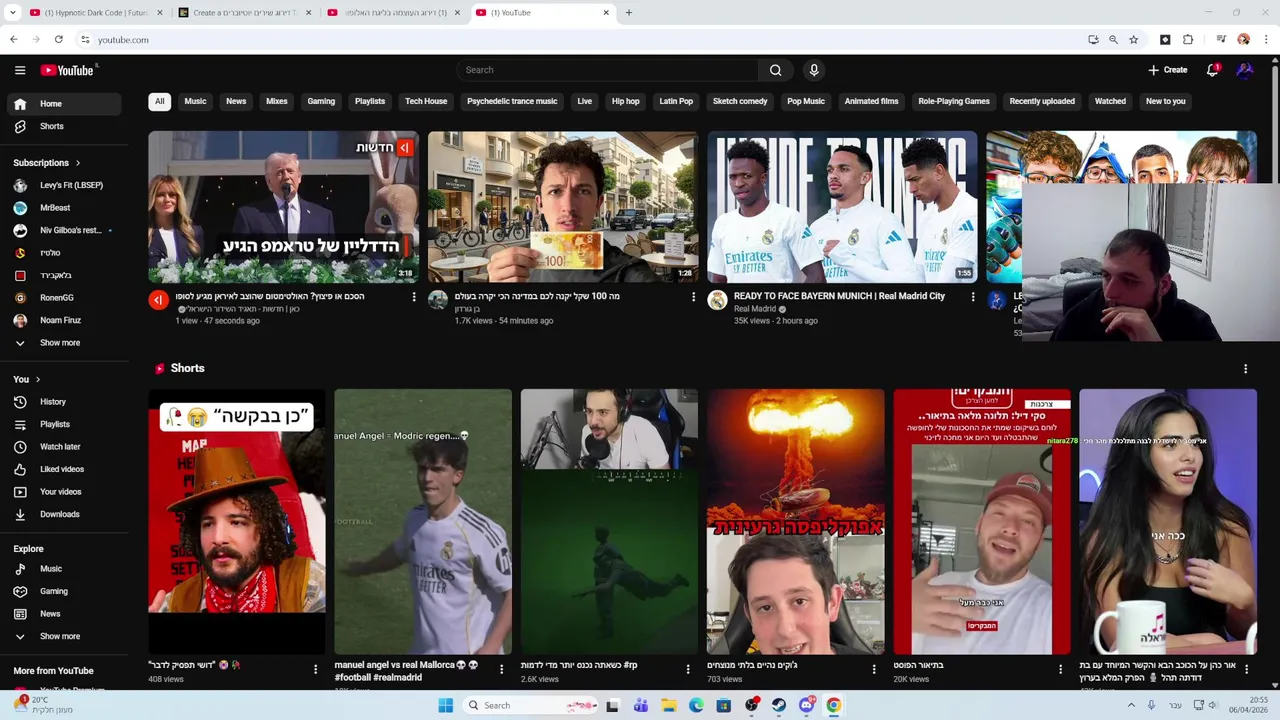
Task: Open the Chrome three-dot menu
Action: click(x=1266, y=39)
